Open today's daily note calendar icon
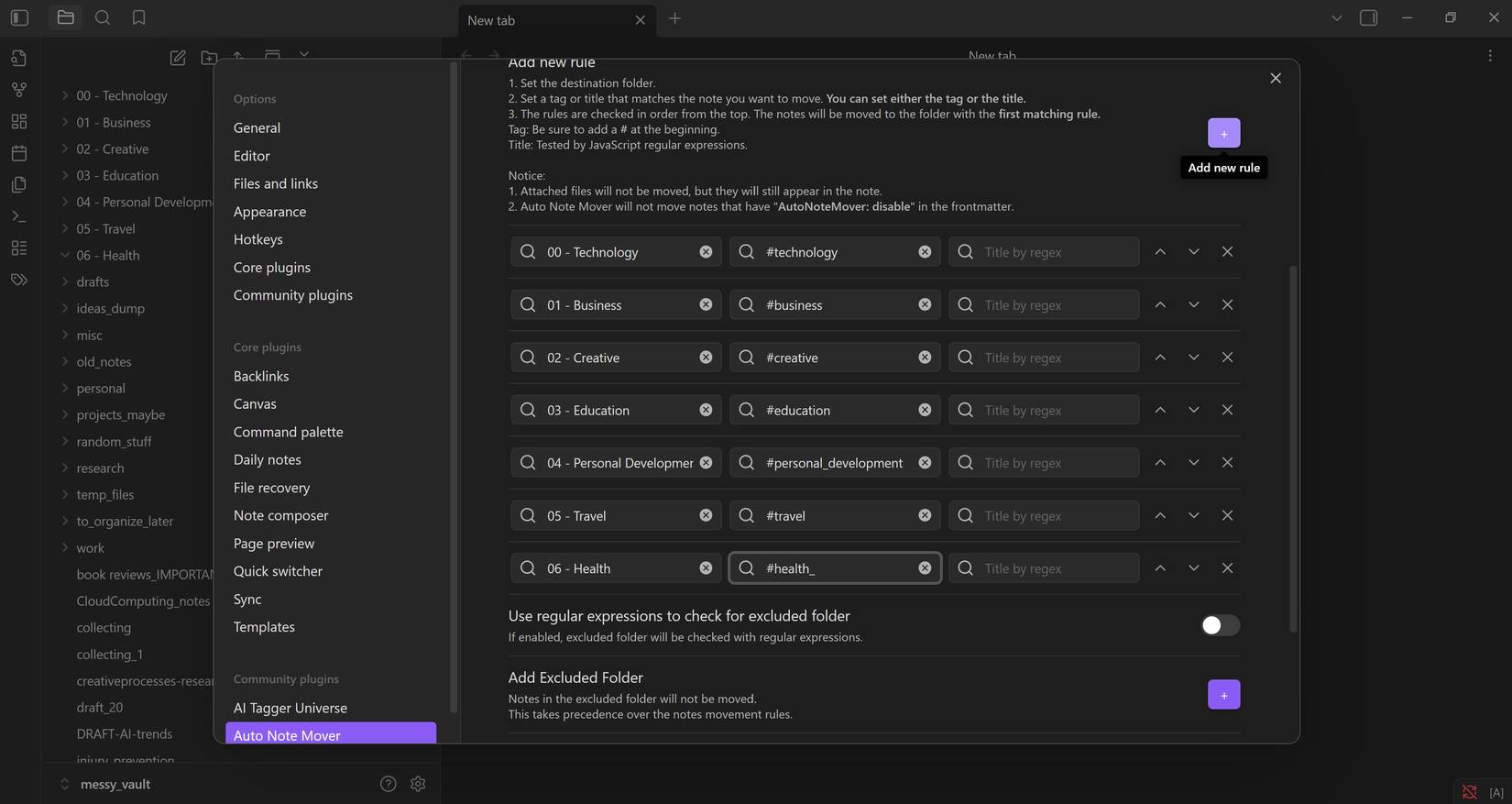1512x804 pixels. point(19,153)
